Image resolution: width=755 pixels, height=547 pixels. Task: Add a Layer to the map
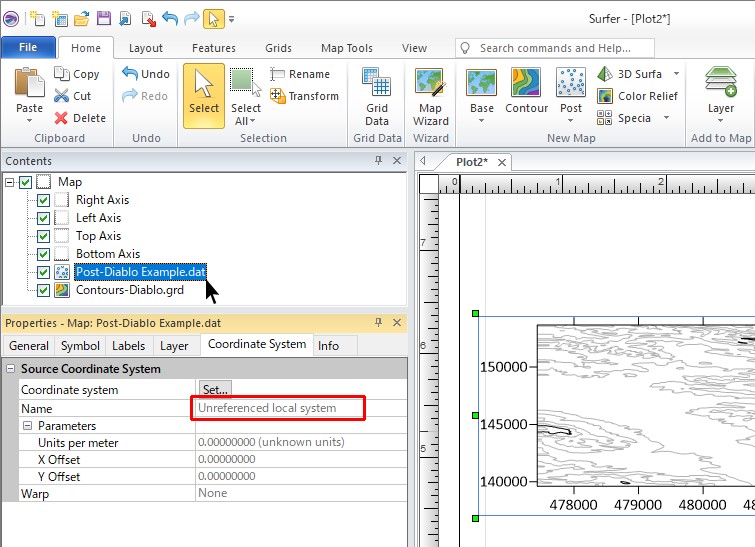click(x=721, y=90)
